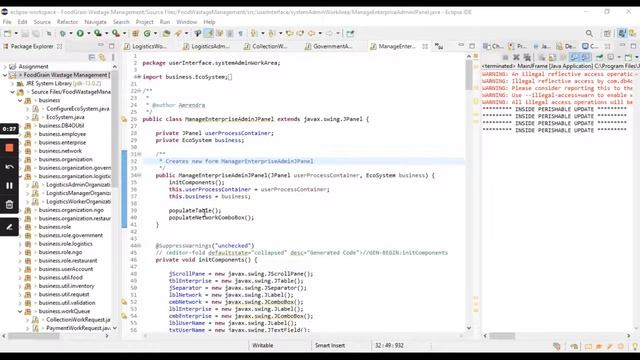Close the ManageEnter... editor tab
Screen dimensions: 640x360
coord(425,46)
